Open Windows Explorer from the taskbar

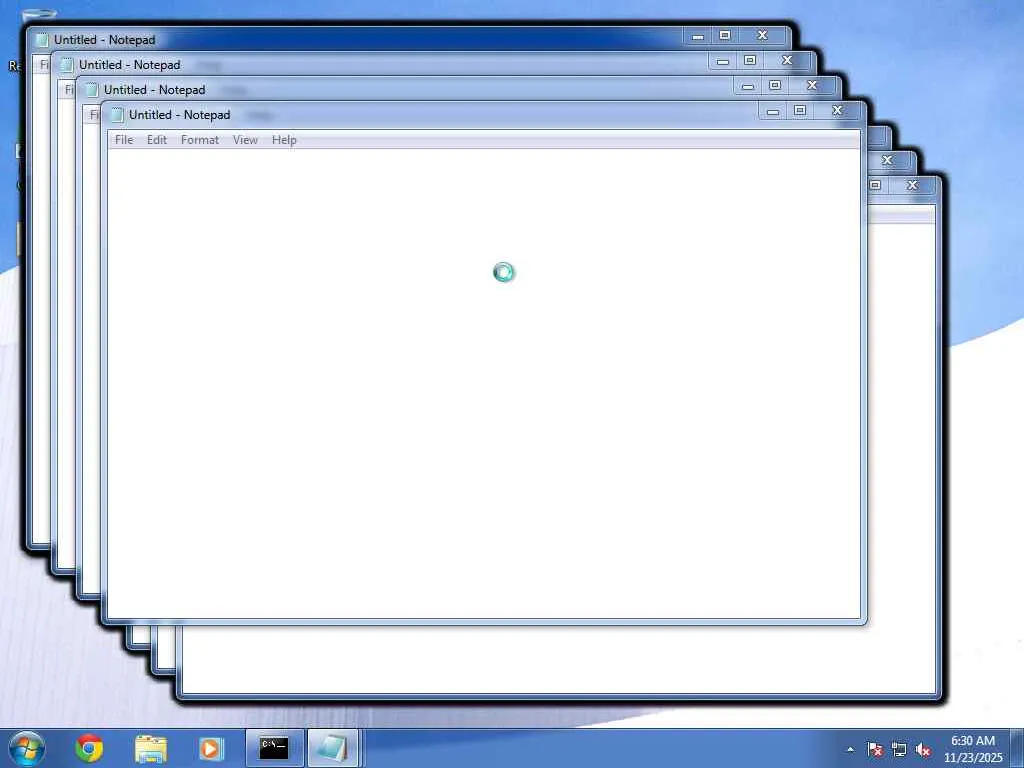click(x=151, y=748)
